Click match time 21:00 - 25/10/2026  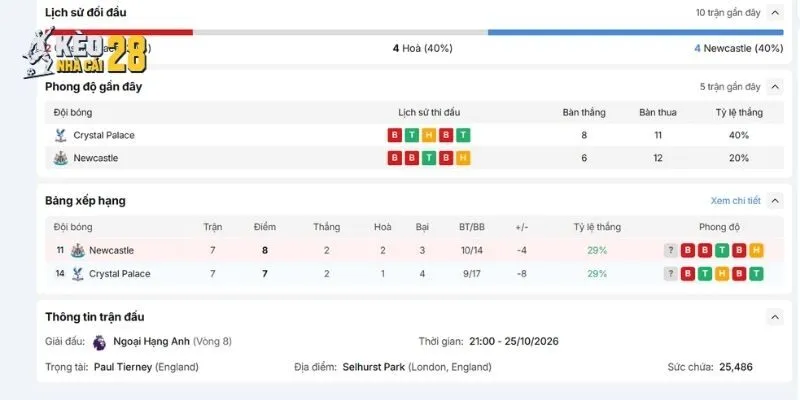tap(514, 341)
